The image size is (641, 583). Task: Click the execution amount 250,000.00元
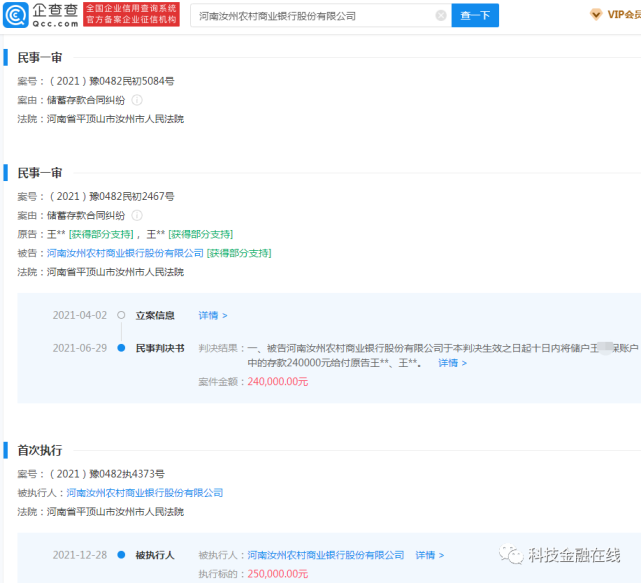click(278, 574)
